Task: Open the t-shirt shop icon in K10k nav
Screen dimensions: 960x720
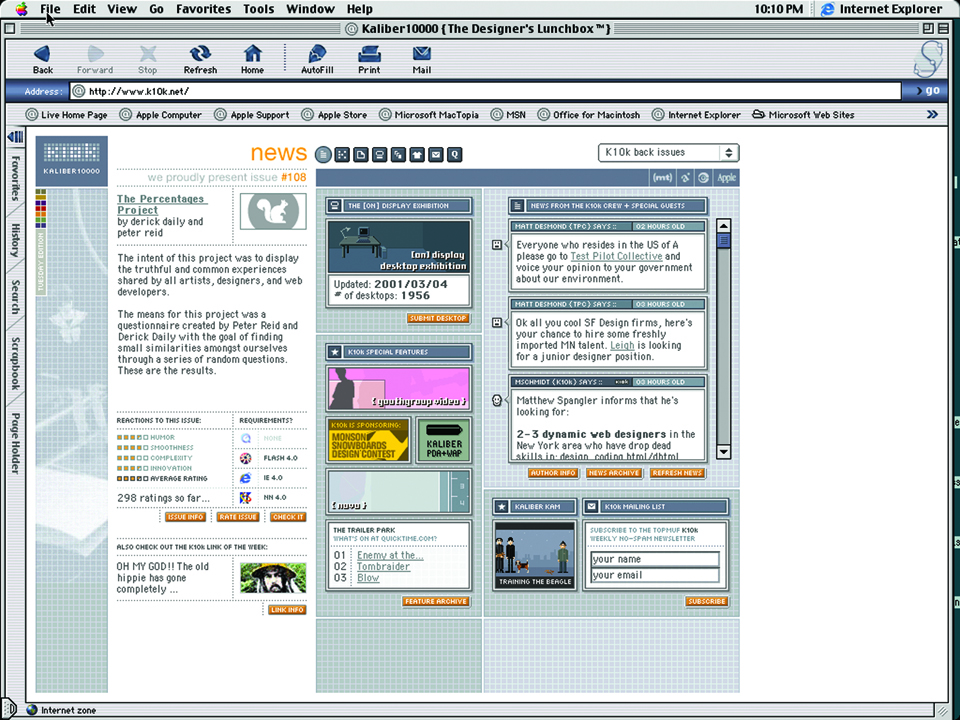Action: (x=417, y=155)
